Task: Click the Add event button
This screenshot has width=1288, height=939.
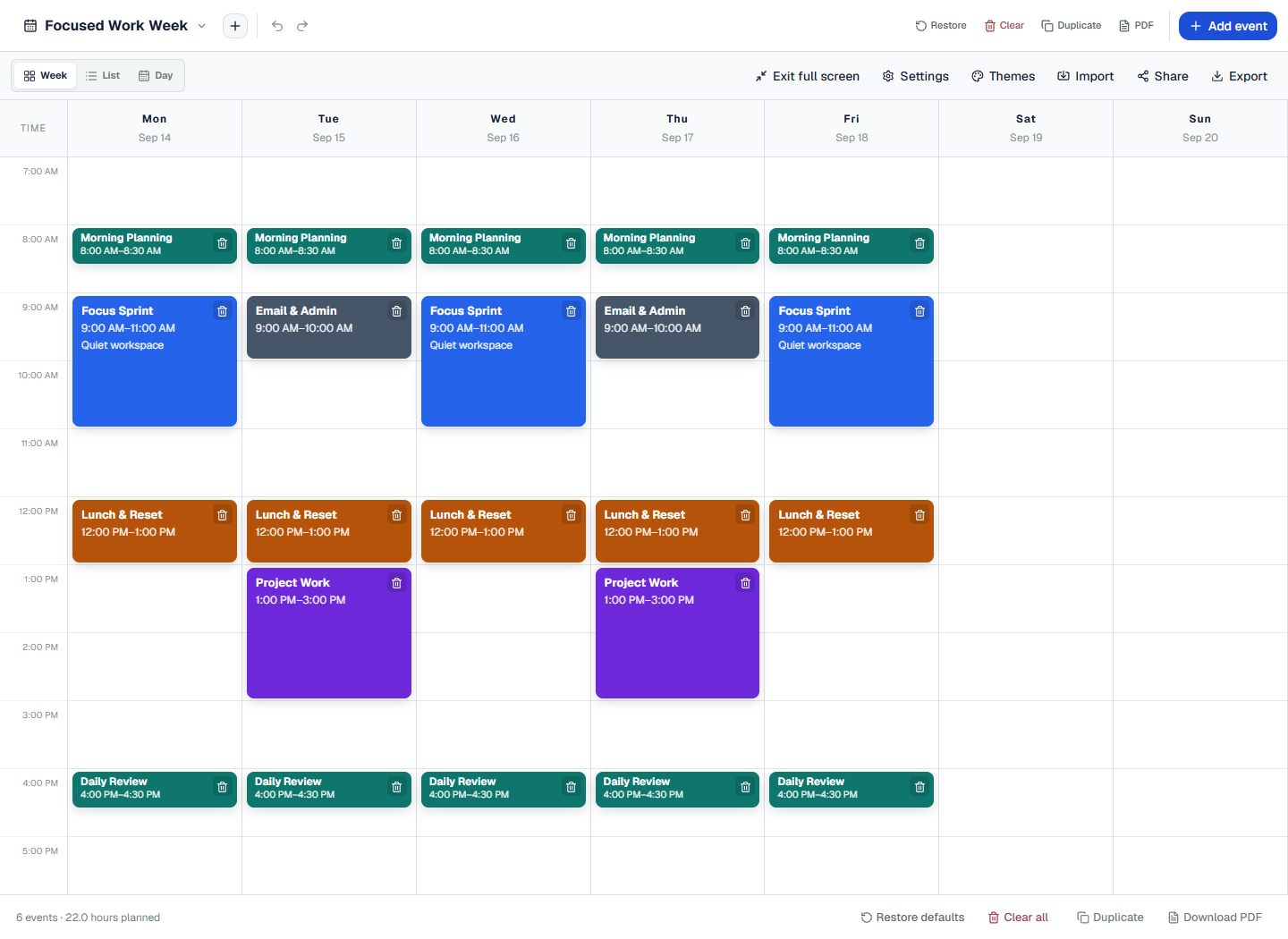Action: click(x=1228, y=26)
